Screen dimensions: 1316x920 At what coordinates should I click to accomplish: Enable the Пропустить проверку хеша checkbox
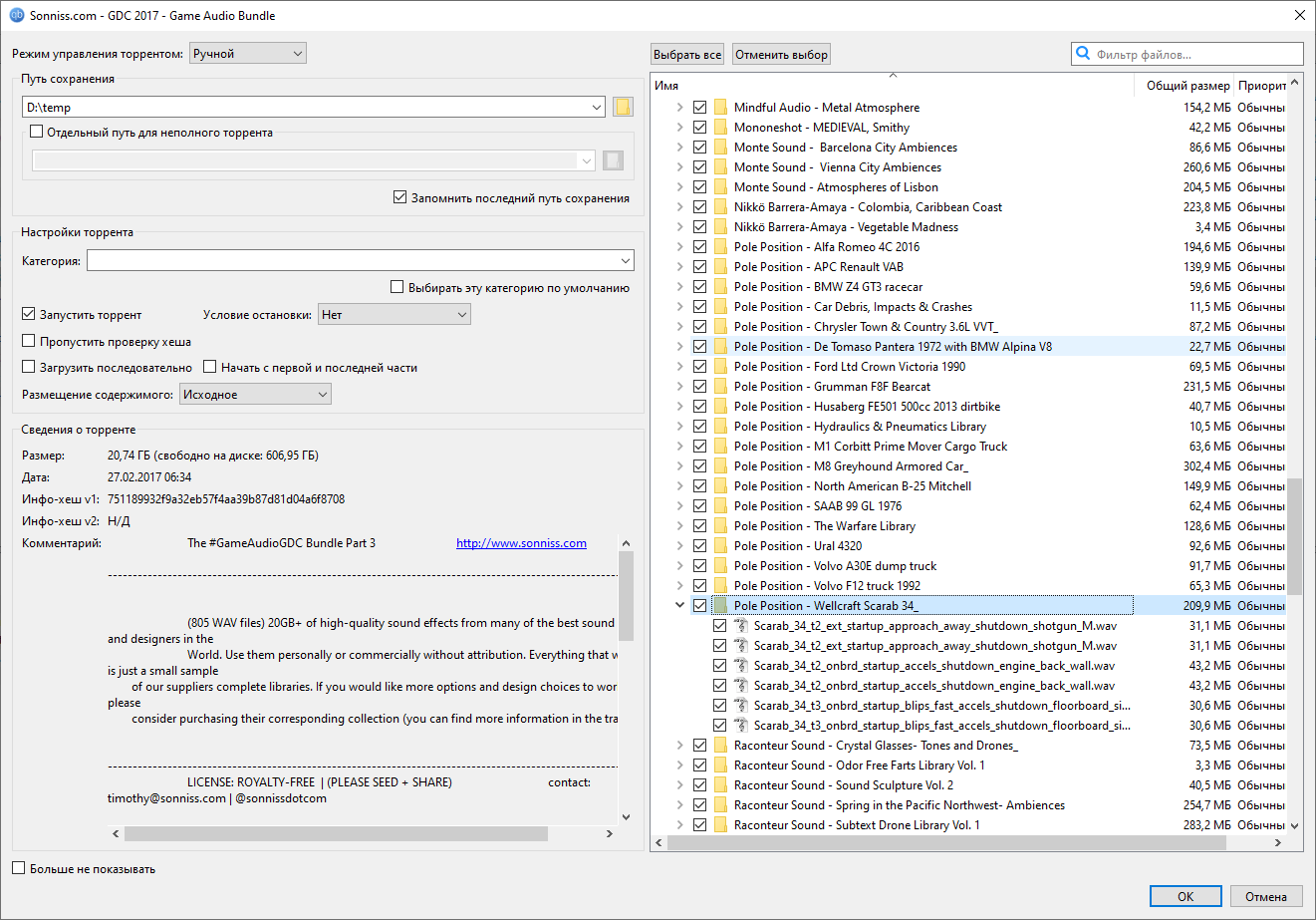[x=29, y=341]
